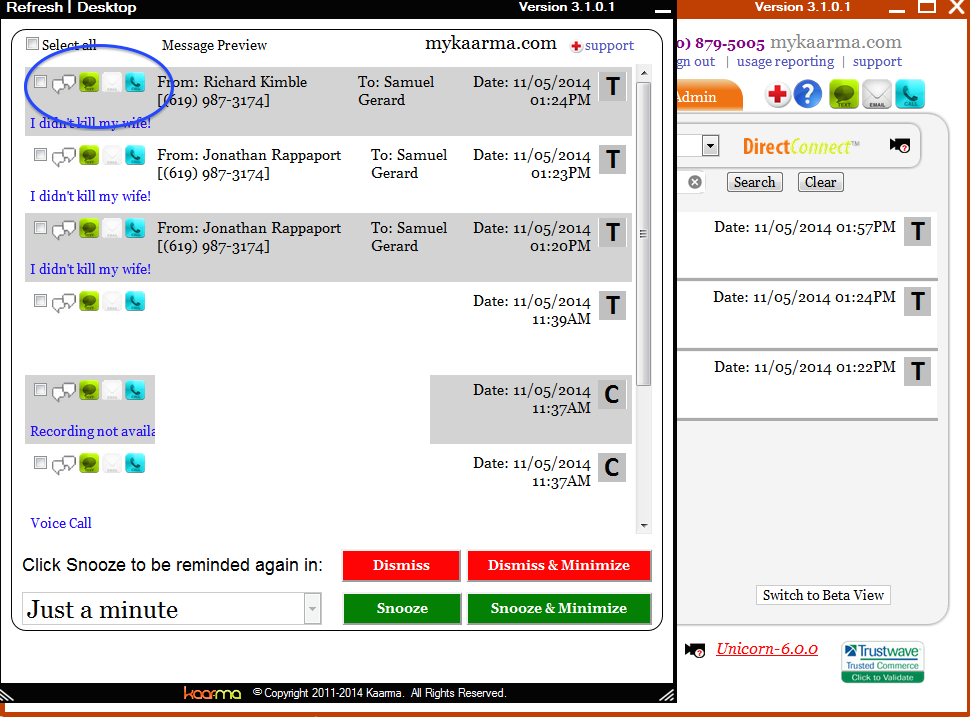Click email icon in Richard Kimble row
Image resolution: width=970 pixels, height=717 pixels.
[x=112, y=82]
